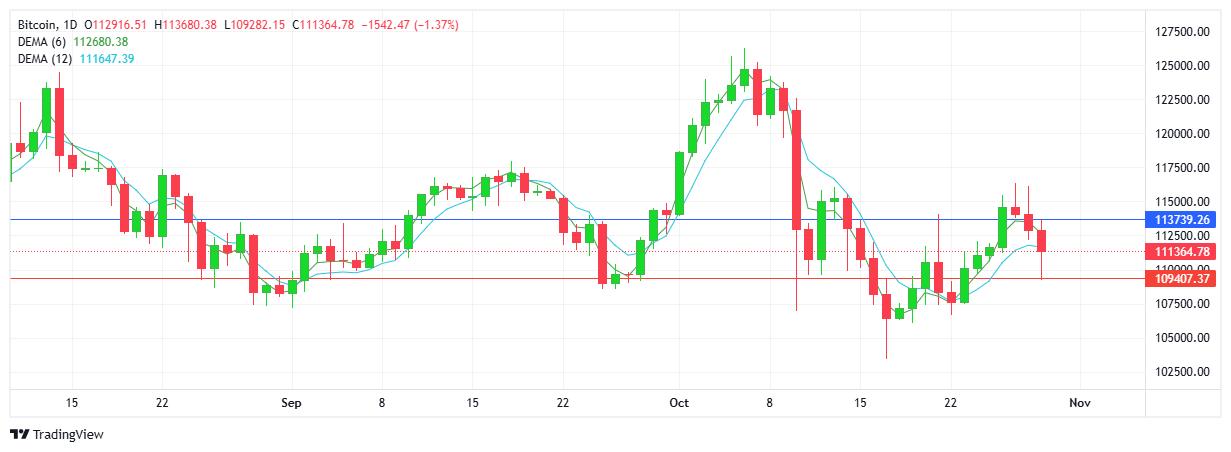Click the blue 113739.26 price label
Screen dimensions: 1231x452
[x=1182, y=219]
